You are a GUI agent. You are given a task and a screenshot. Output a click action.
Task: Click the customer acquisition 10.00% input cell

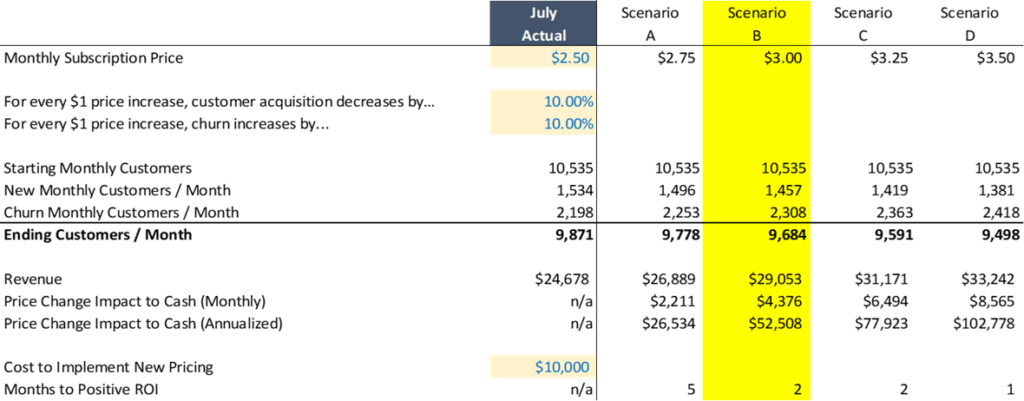point(543,102)
